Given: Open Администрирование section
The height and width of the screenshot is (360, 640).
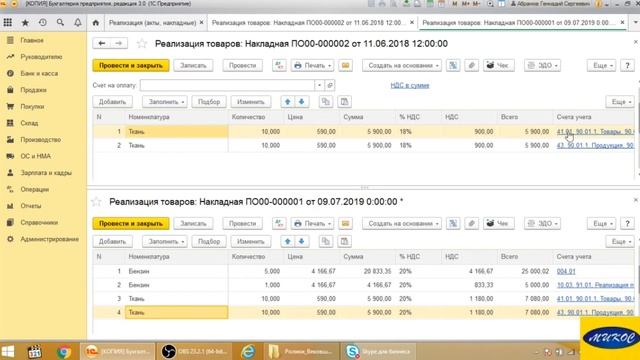Looking at the screenshot, I should coord(49,239).
